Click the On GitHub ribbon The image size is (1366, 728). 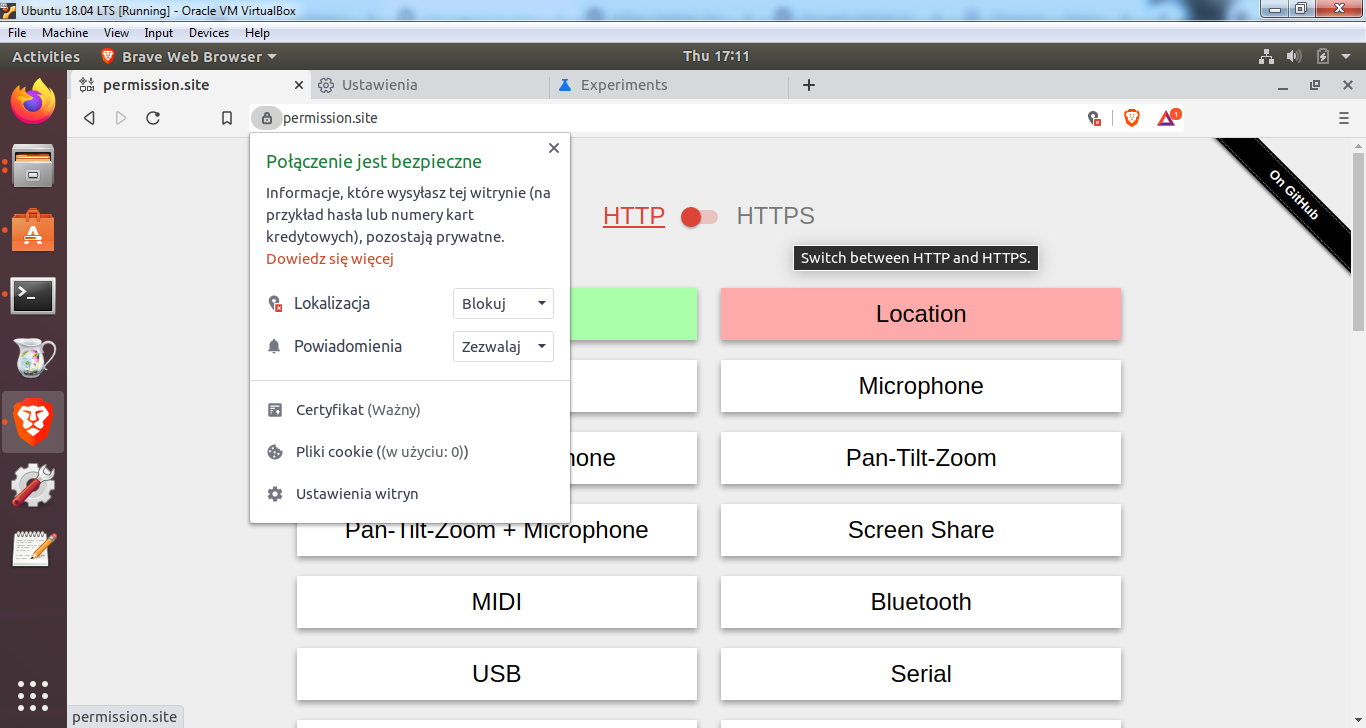tap(1293, 194)
